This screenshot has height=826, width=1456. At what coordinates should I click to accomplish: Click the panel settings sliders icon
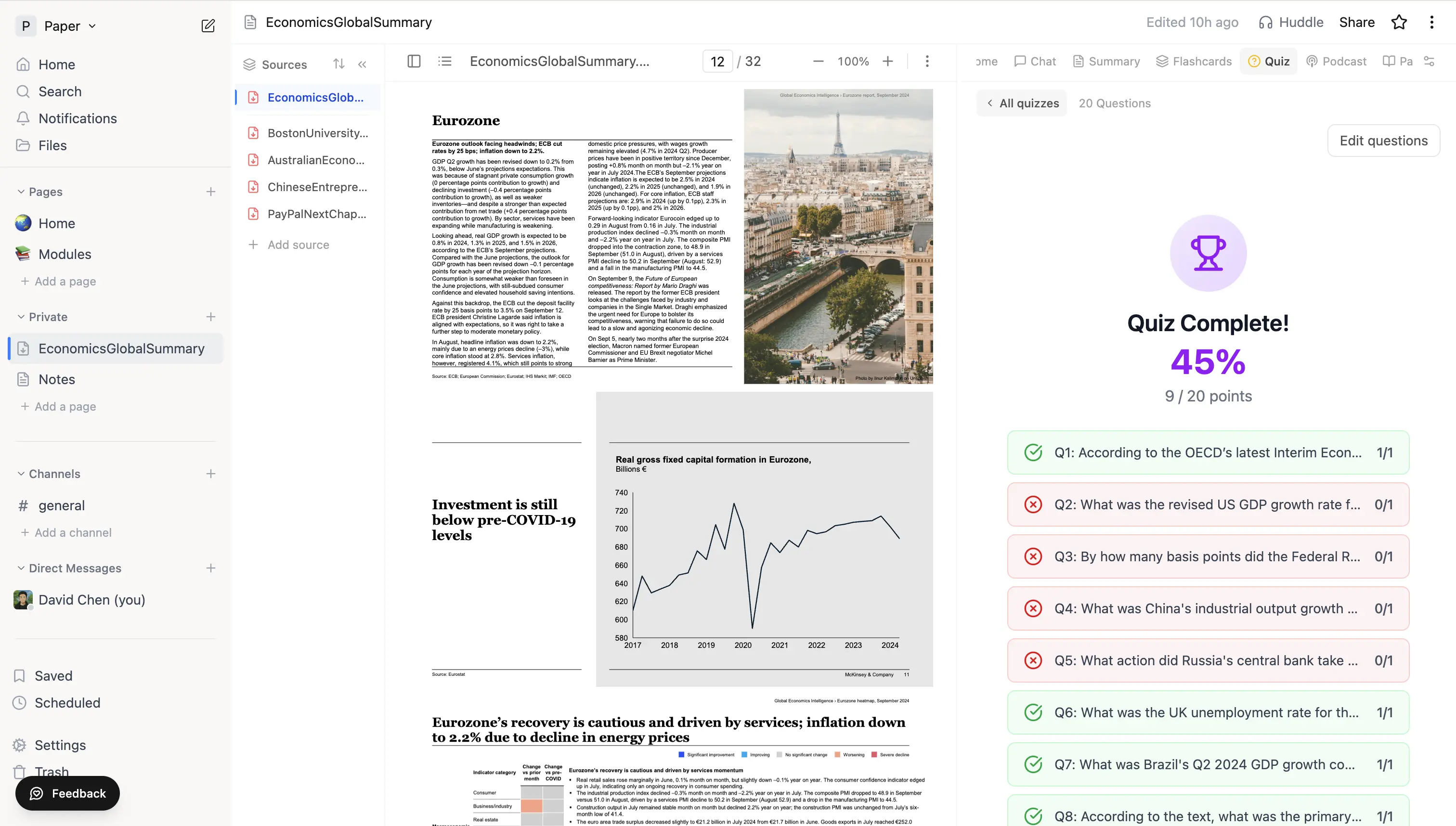(1430, 61)
